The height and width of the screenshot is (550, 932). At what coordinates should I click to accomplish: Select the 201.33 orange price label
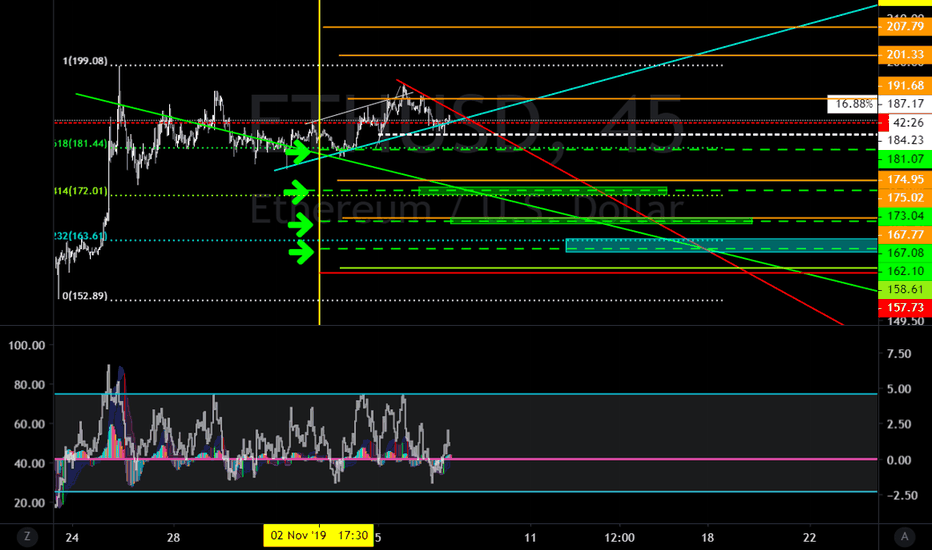[x=905, y=55]
